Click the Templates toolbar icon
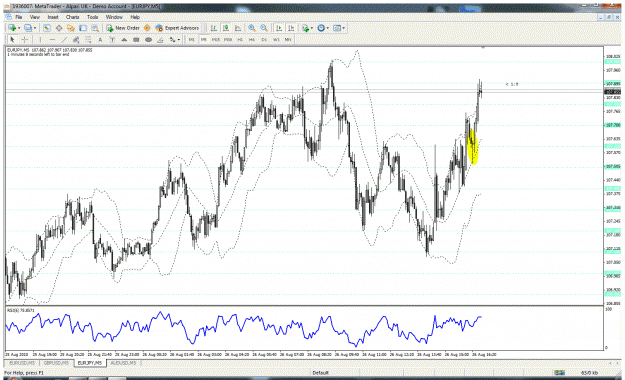The height and width of the screenshot is (380, 625). point(337,28)
